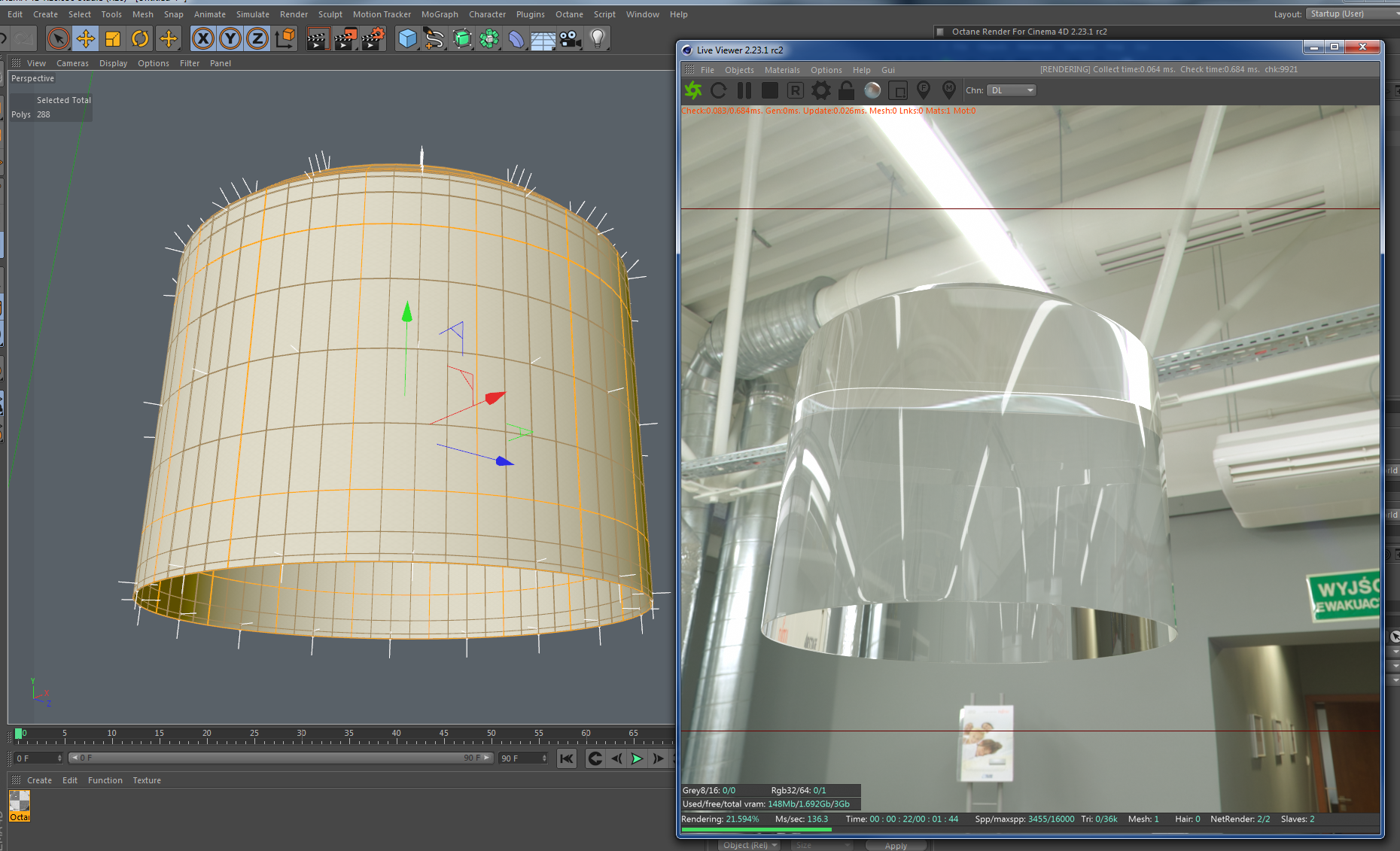Restart Live Viewer render with the refresh icon
This screenshot has height=851, width=1400.
point(718,90)
